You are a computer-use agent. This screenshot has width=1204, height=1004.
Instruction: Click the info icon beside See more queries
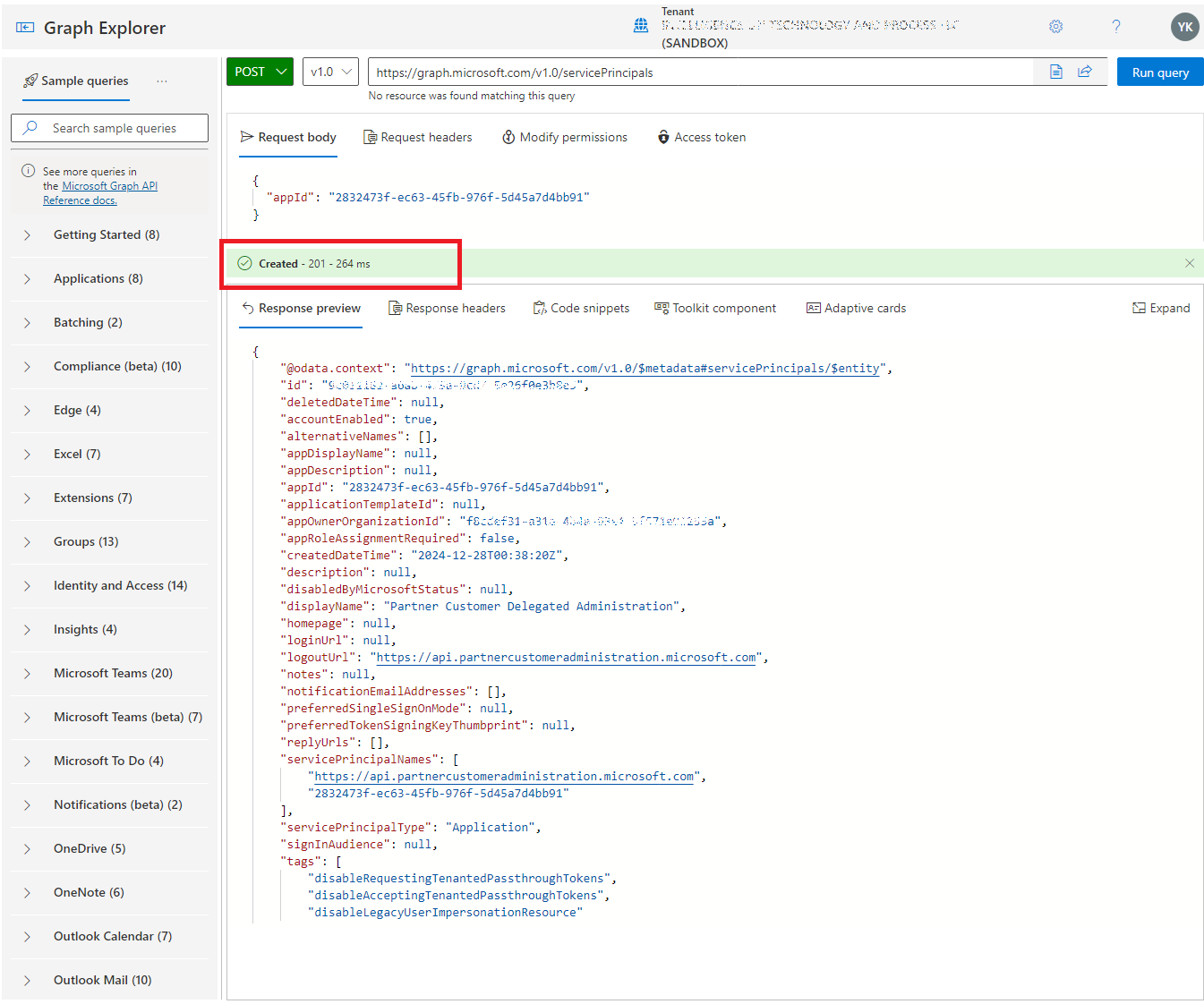pos(29,171)
